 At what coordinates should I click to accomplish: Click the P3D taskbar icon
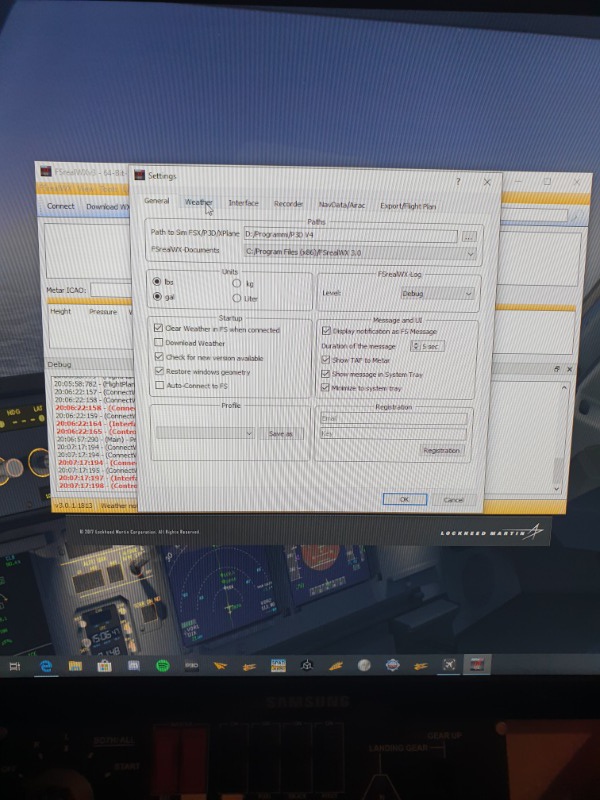click(x=191, y=666)
